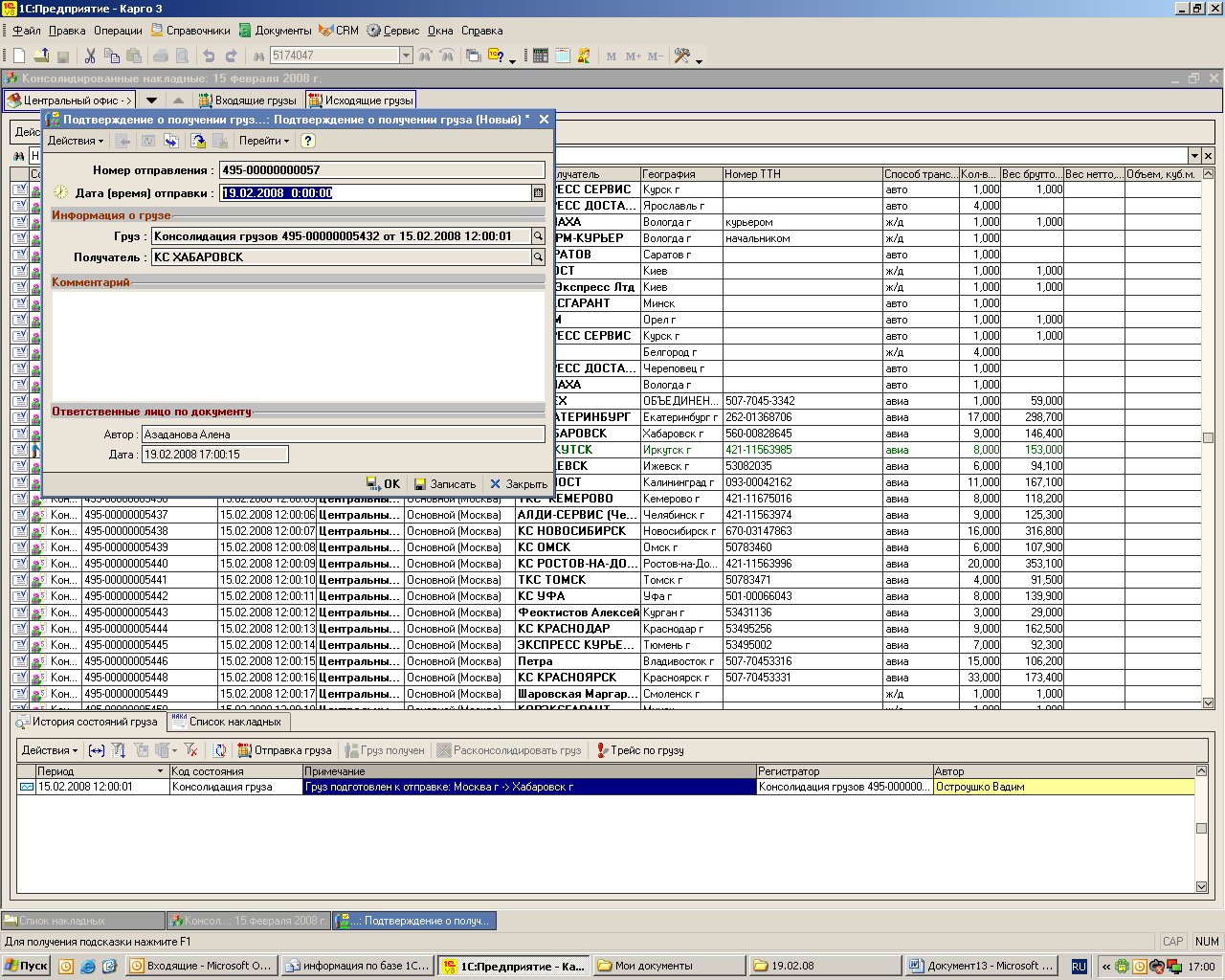Image resolution: width=1225 pixels, height=980 pixels.
Task: Click the Cut scissors icon
Action: coord(90,56)
